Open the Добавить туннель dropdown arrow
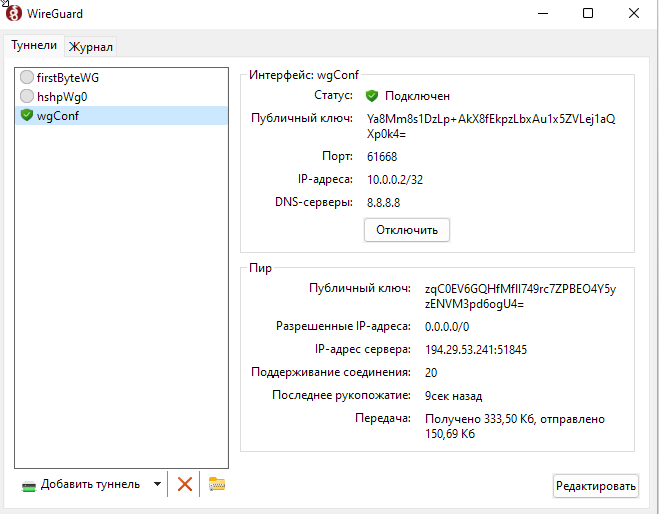 tap(157, 484)
